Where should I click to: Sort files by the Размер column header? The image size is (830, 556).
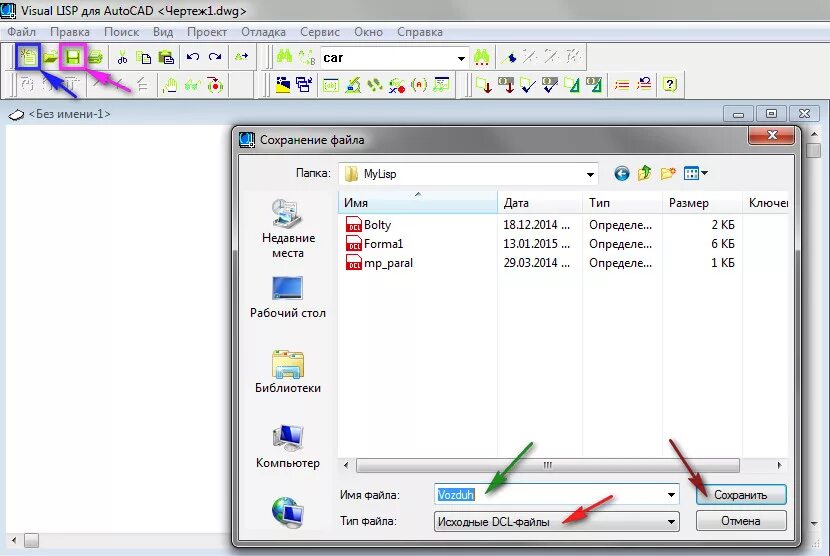pos(701,203)
